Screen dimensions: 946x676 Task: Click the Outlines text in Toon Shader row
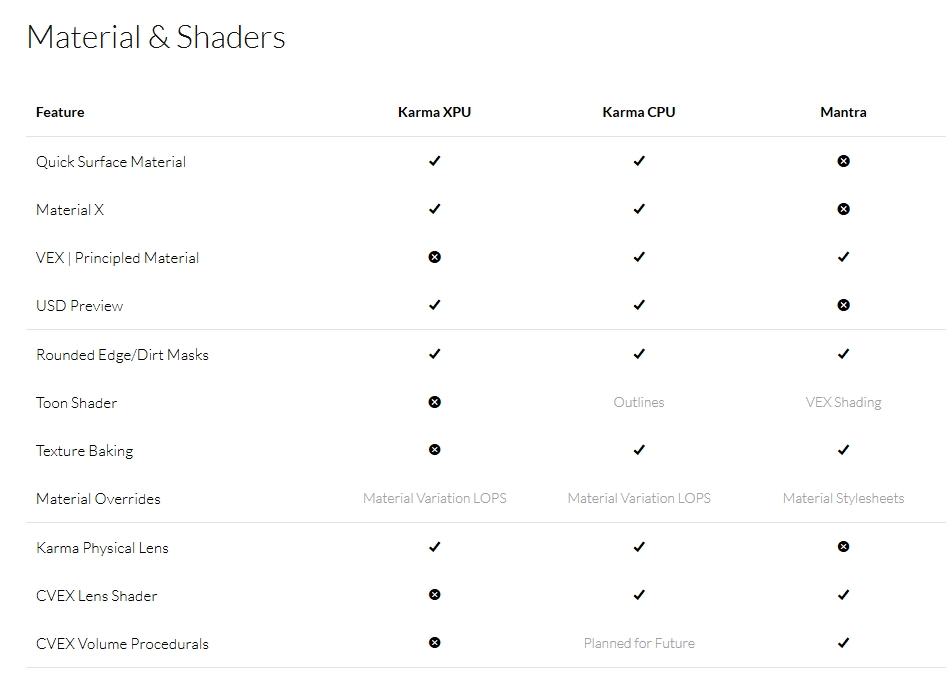pos(639,402)
